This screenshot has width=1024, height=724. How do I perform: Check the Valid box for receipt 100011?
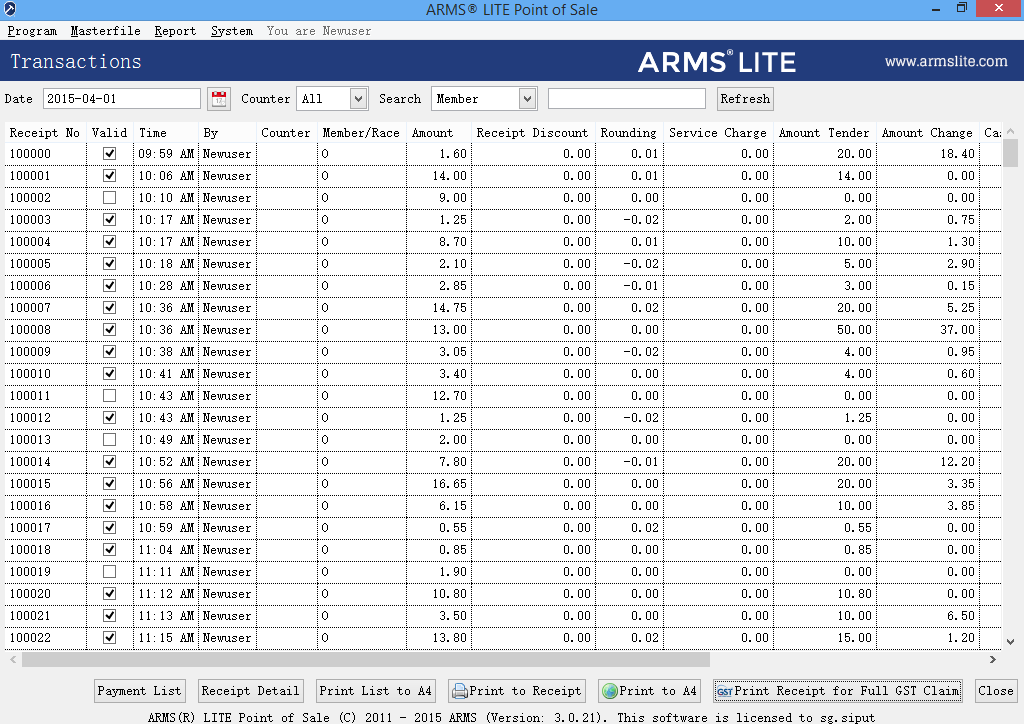click(109, 395)
